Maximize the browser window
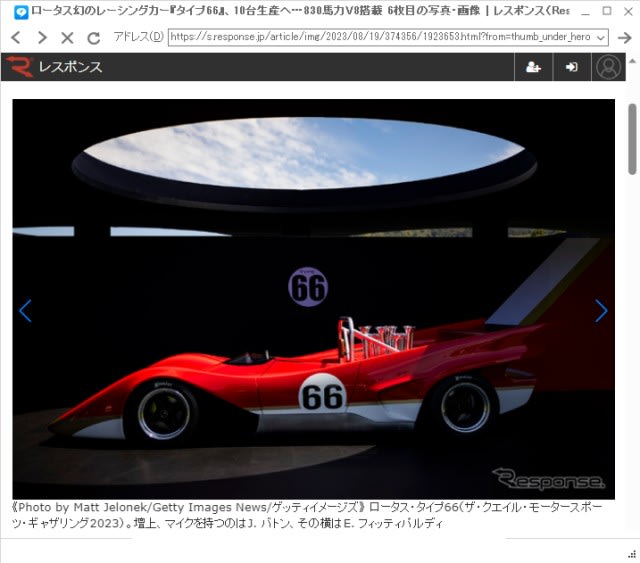This screenshot has height=563, width=640. coord(607,11)
